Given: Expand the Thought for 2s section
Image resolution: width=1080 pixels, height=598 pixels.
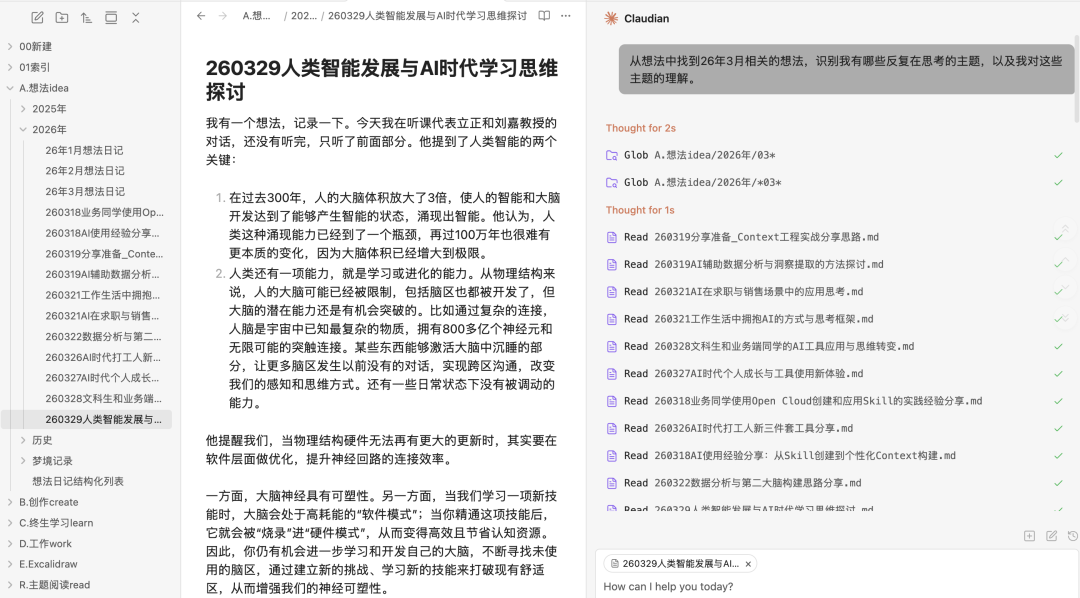Looking at the screenshot, I should pyautogui.click(x=641, y=128).
